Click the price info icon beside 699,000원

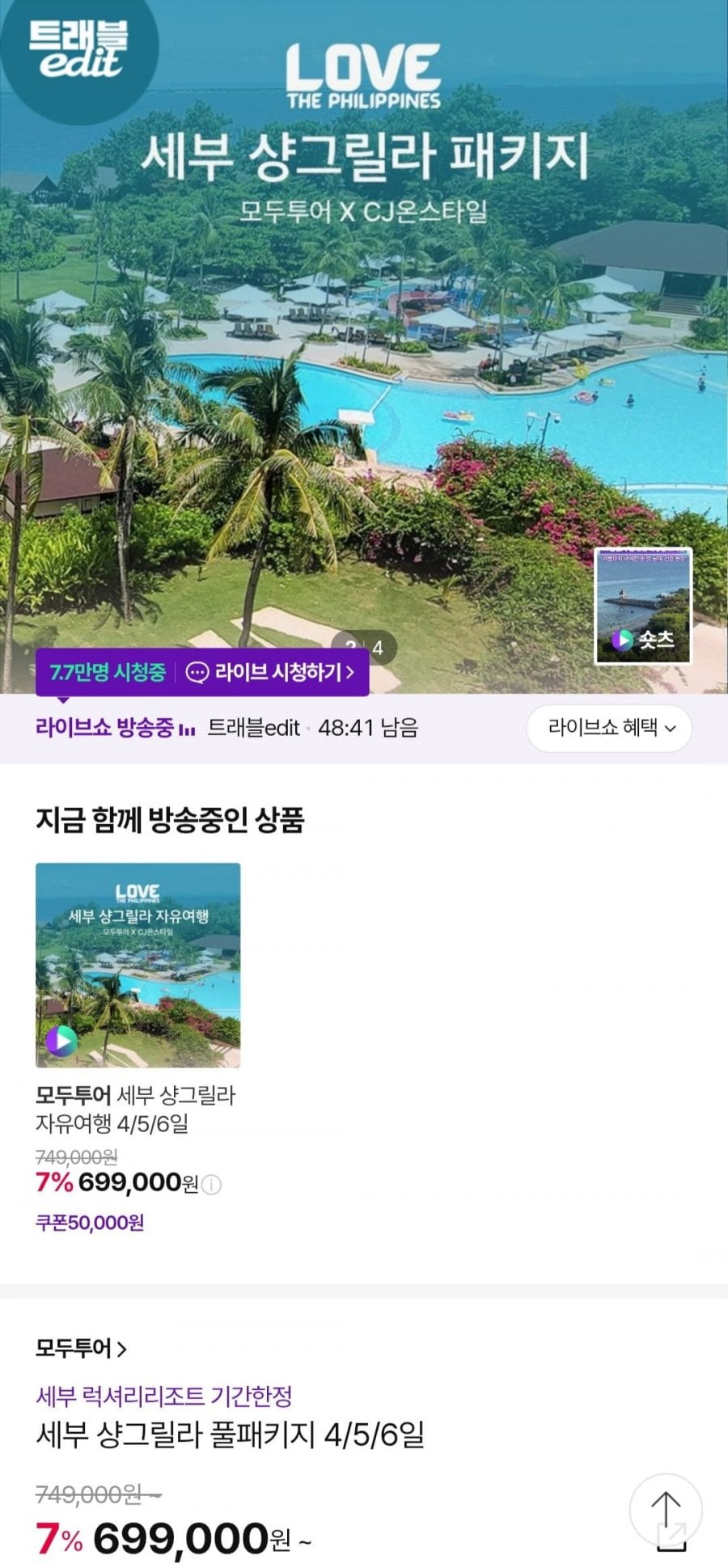click(x=211, y=1185)
